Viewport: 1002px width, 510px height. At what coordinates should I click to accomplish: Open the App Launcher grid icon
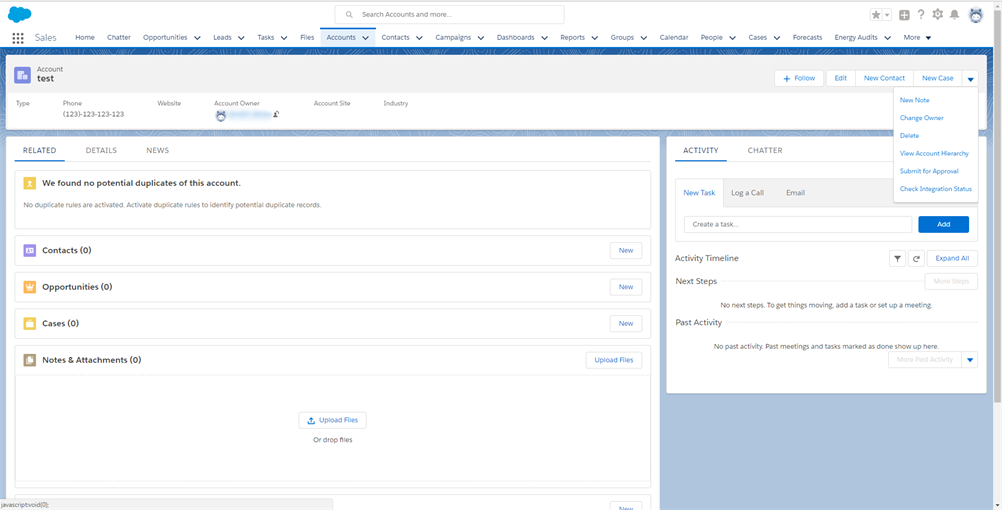(x=18, y=38)
